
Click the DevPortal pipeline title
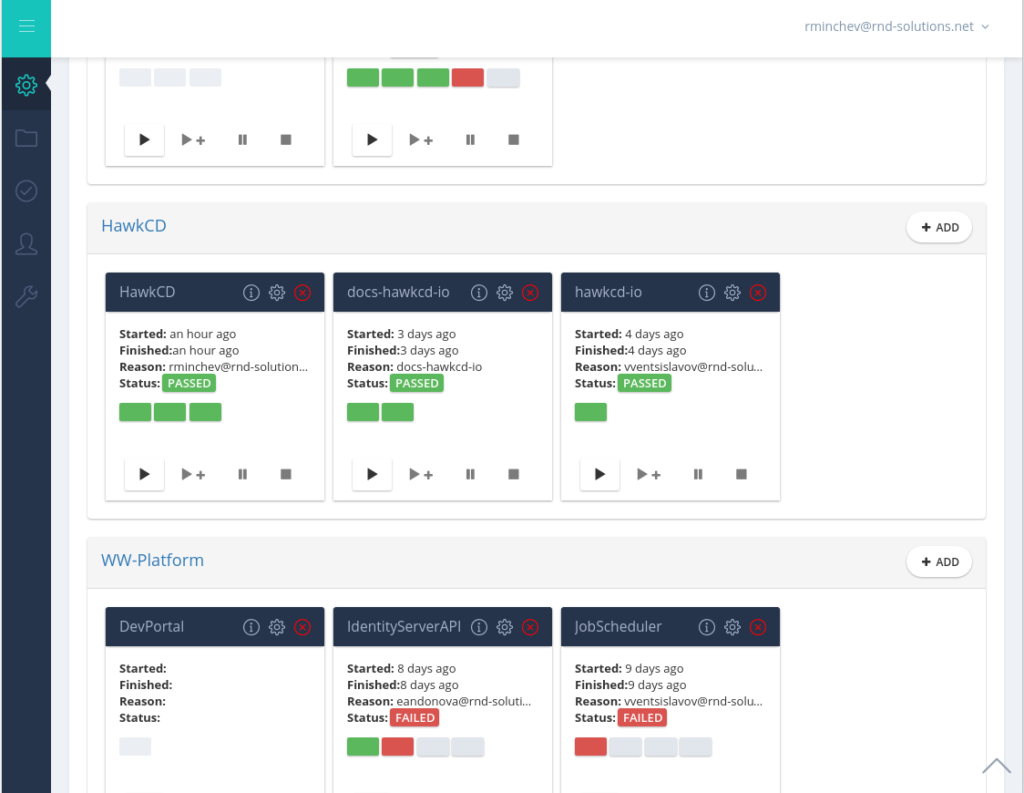tap(152, 626)
